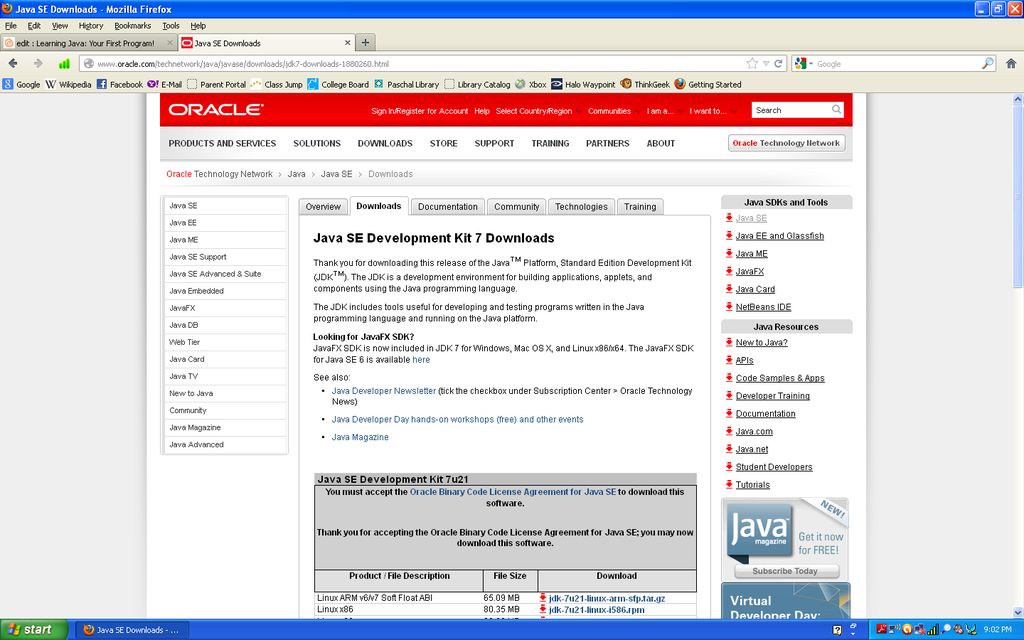Go to the Firefox home page icon
This screenshot has width=1024, height=640.
tap(1011, 63)
